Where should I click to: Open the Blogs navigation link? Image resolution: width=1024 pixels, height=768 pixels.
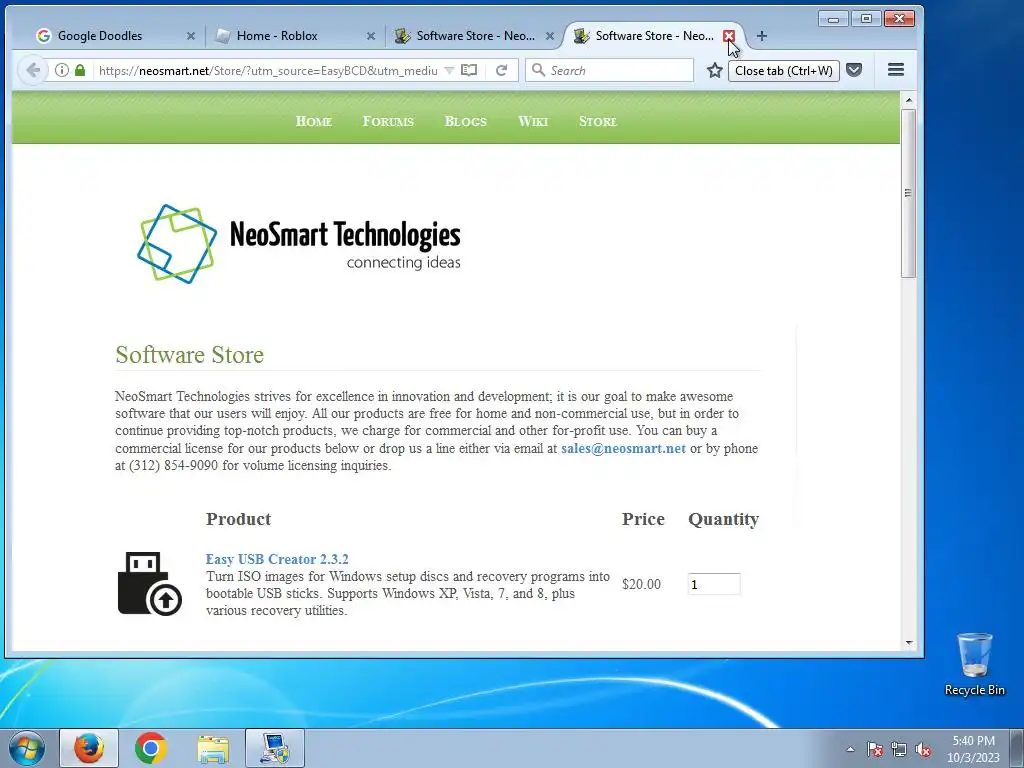coord(466,121)
